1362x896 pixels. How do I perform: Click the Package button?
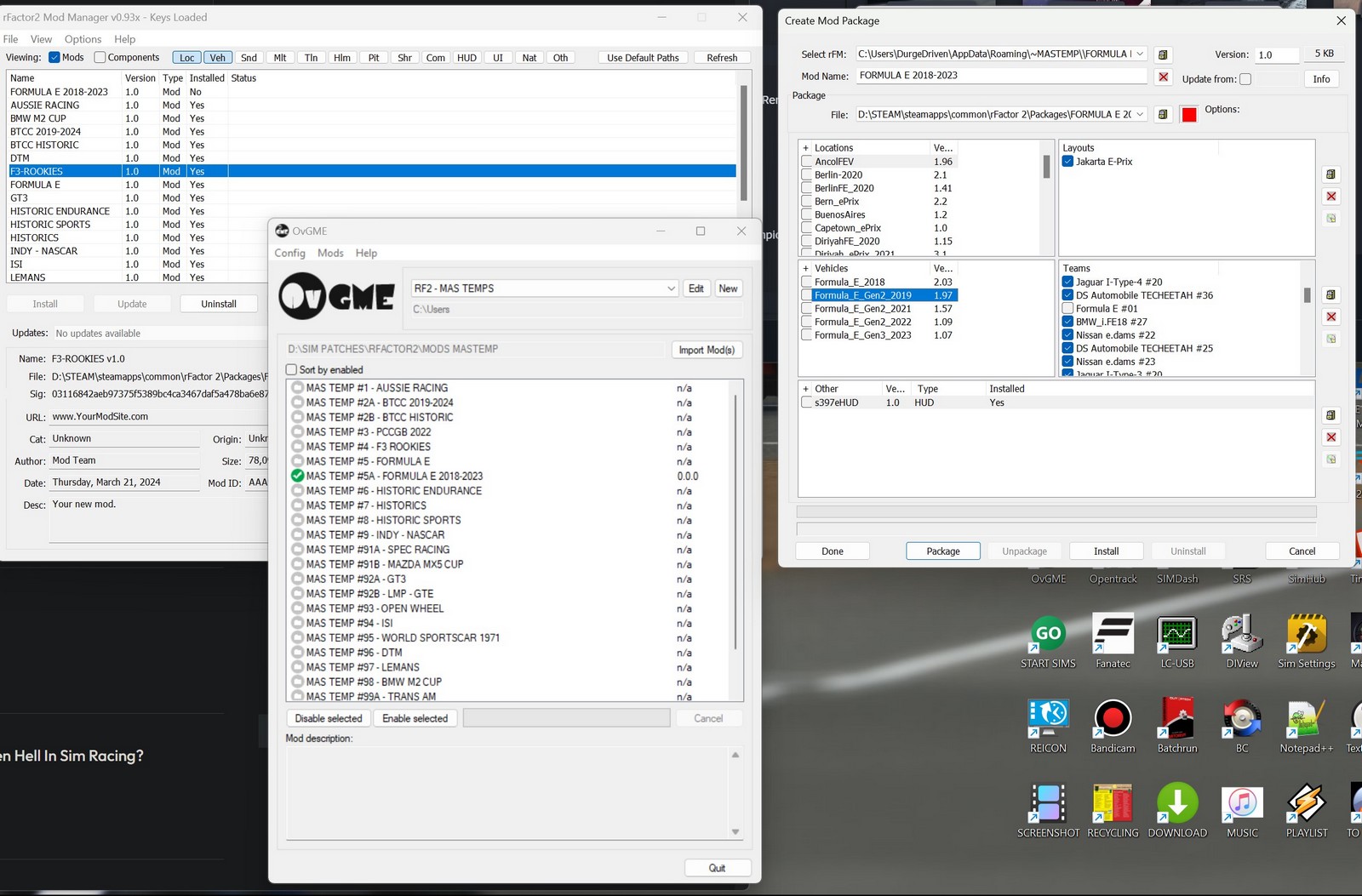click(x=942, y=551)
